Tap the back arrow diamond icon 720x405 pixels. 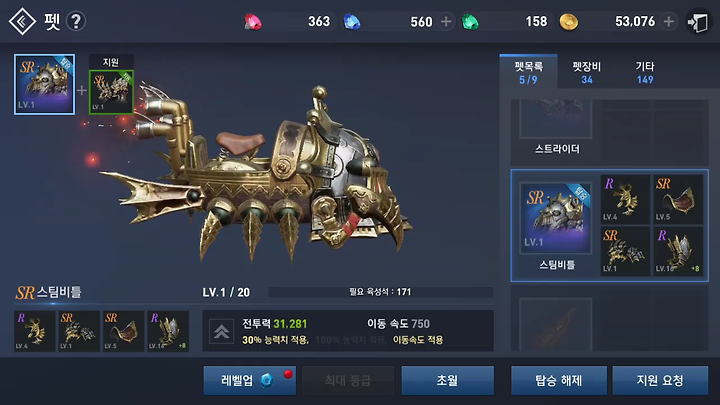pos(22,21)
